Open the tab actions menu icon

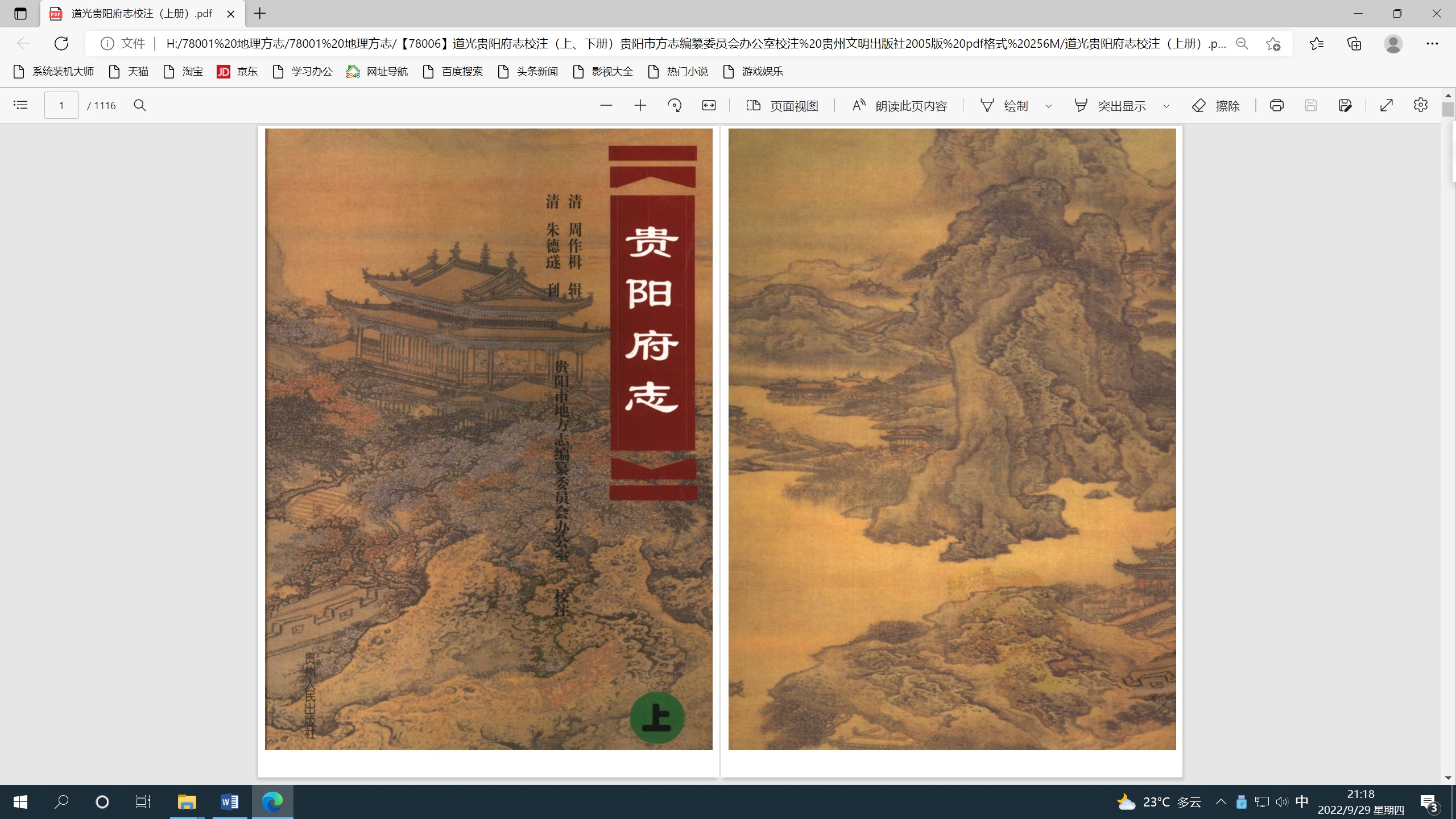coord(20,14)
